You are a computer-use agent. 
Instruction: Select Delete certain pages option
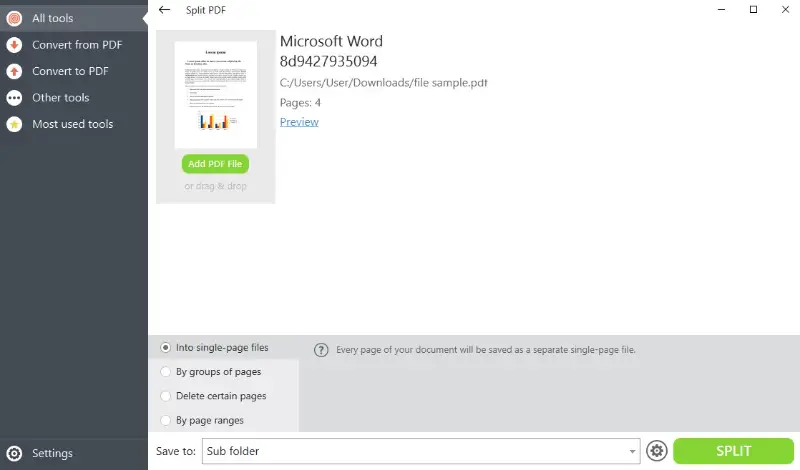(223, 396)
